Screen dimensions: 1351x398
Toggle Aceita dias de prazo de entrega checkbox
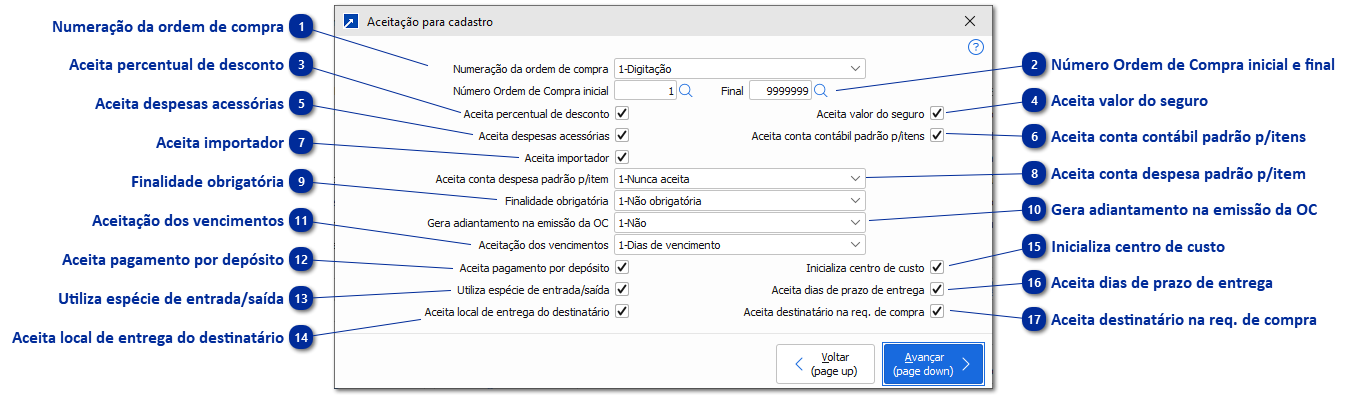pos(937,289)
